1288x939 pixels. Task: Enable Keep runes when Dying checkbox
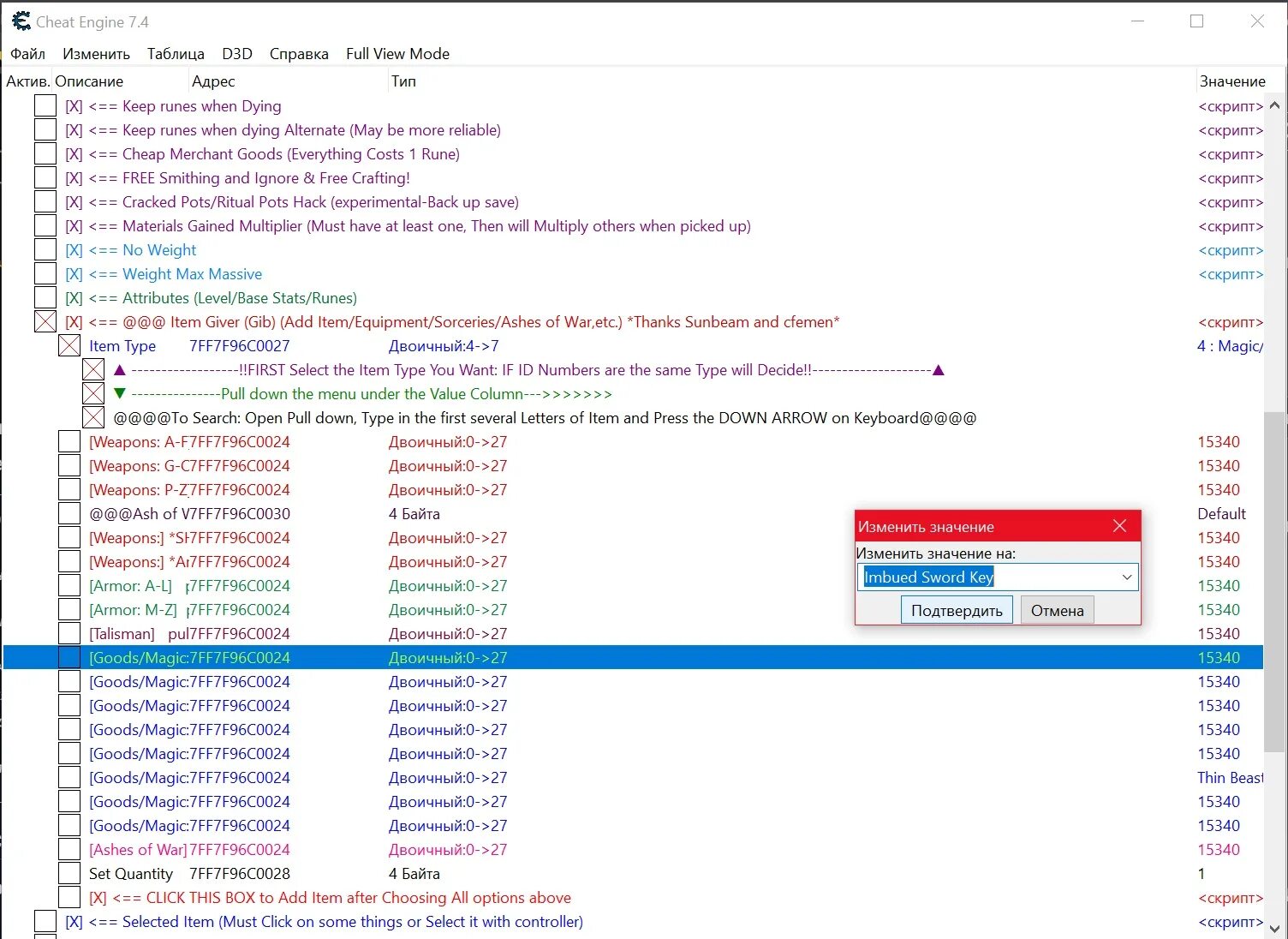click(45, 106)
